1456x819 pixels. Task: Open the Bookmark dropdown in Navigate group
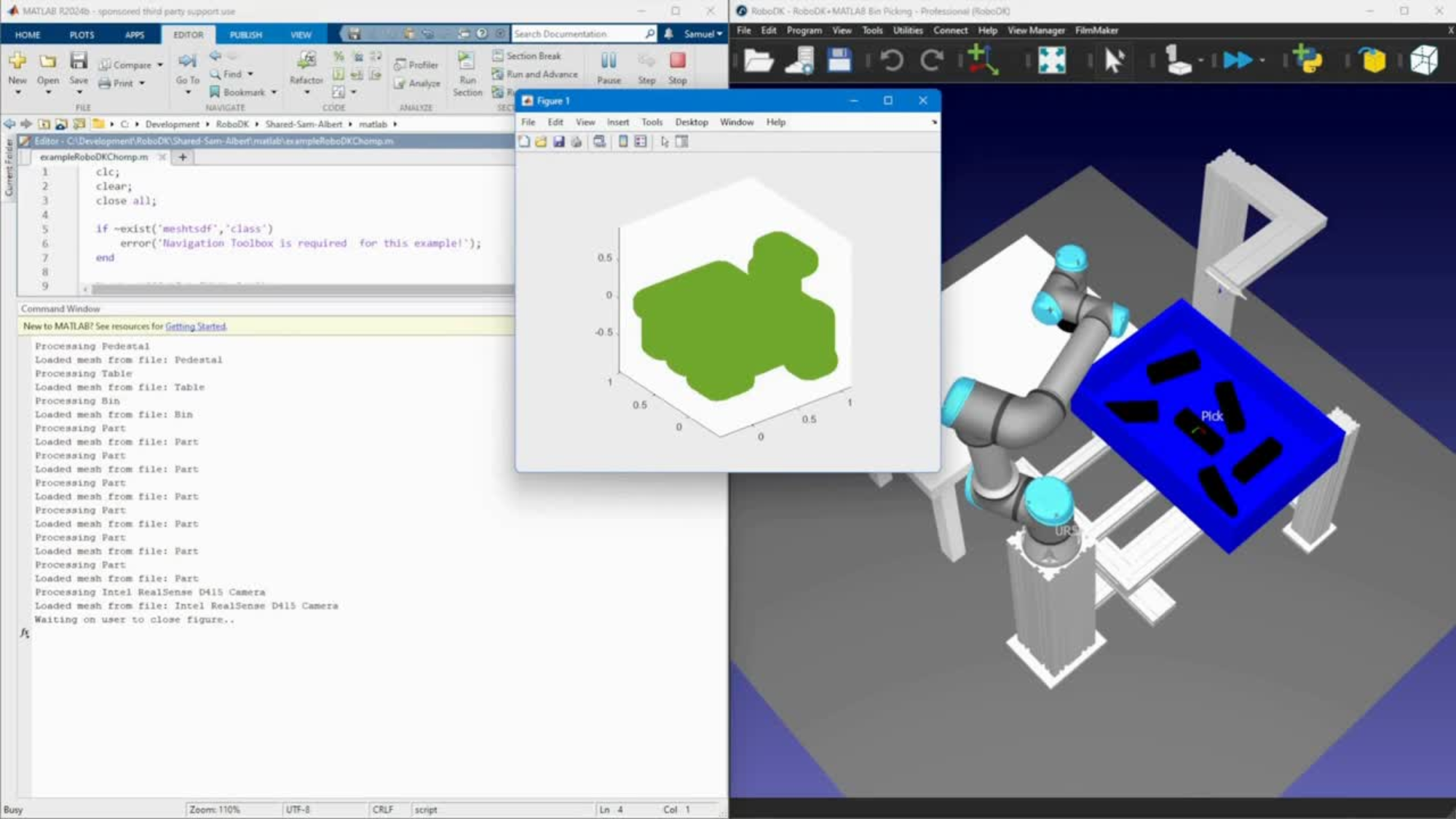274,92
